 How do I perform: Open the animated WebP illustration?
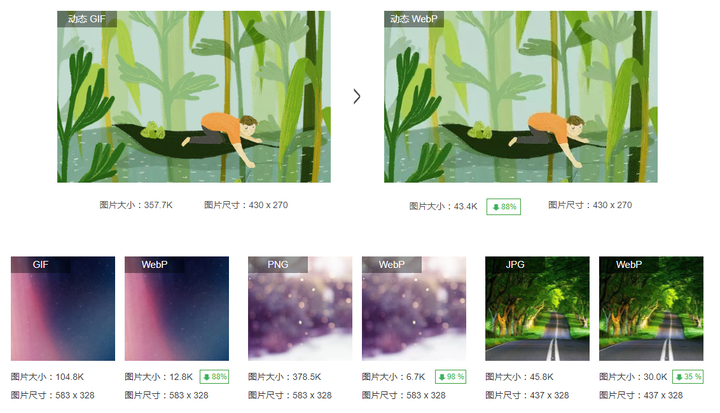tap(521, 97)
